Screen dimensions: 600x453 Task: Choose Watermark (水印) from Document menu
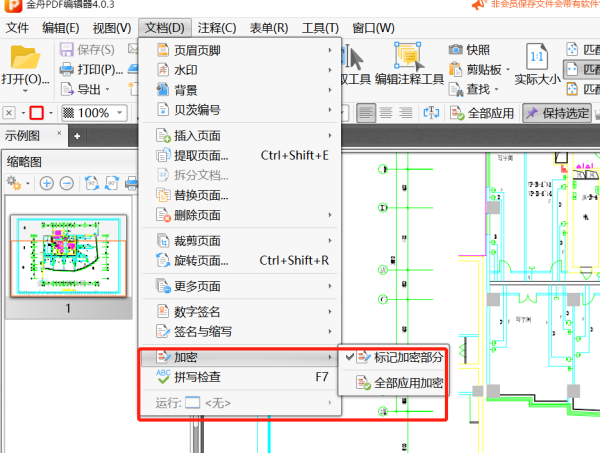coord(185,69)
